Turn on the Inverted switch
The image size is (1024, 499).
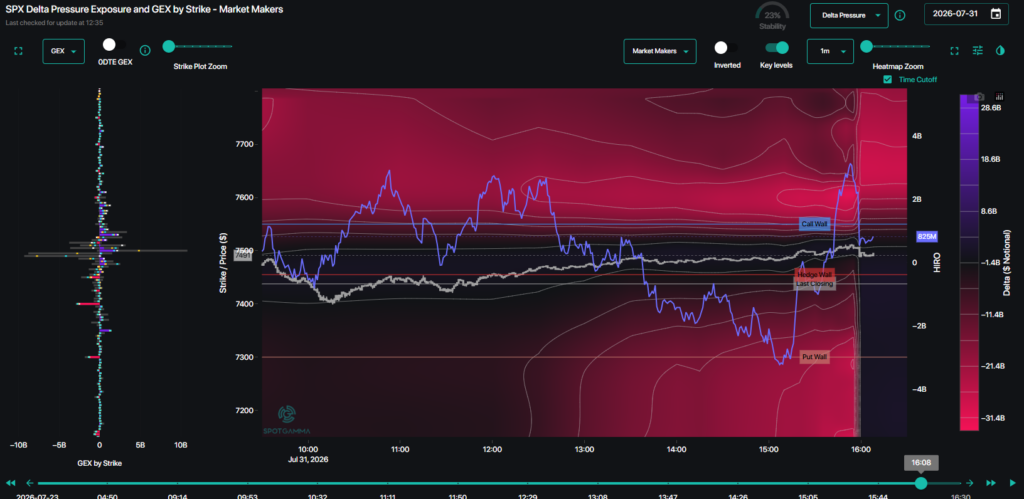726,48
